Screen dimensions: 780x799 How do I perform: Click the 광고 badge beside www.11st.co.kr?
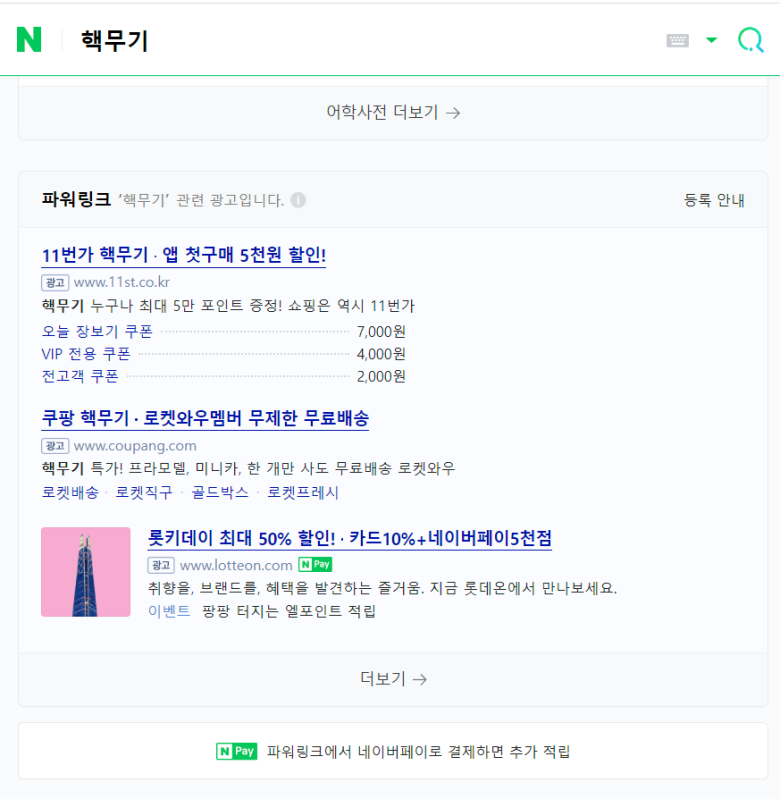coord(55,282)
